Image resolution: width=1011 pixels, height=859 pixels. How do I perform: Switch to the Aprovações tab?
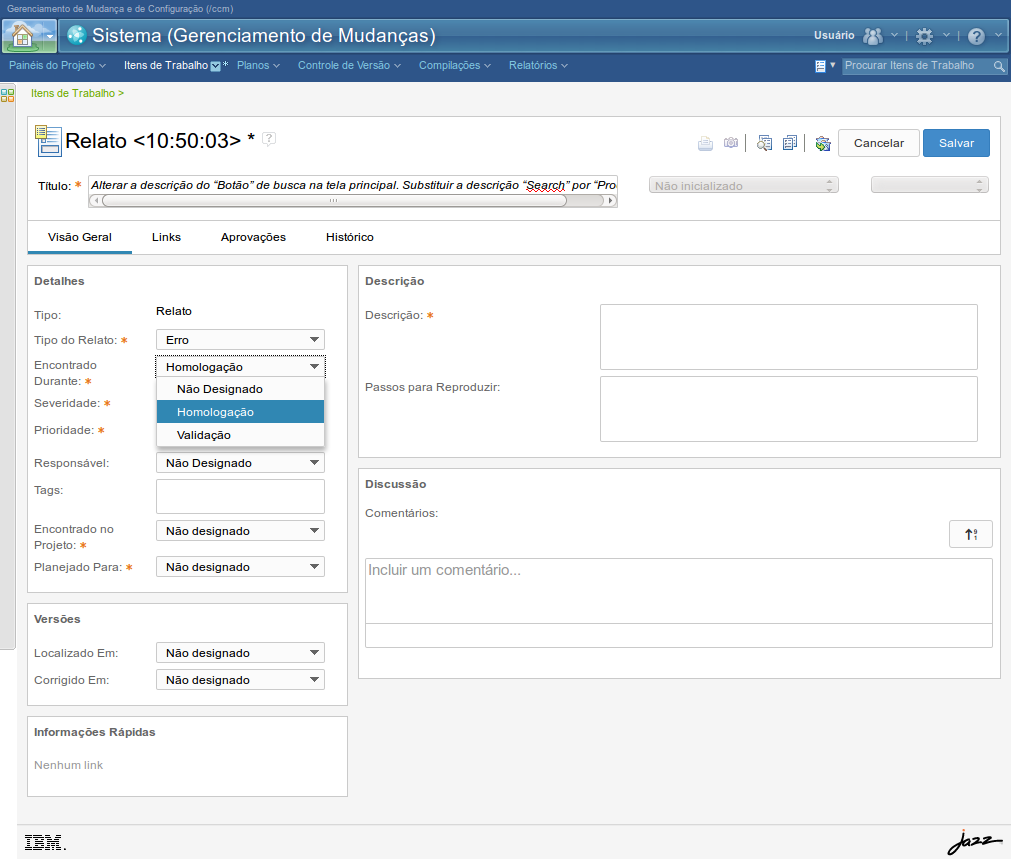pos(253,237)
